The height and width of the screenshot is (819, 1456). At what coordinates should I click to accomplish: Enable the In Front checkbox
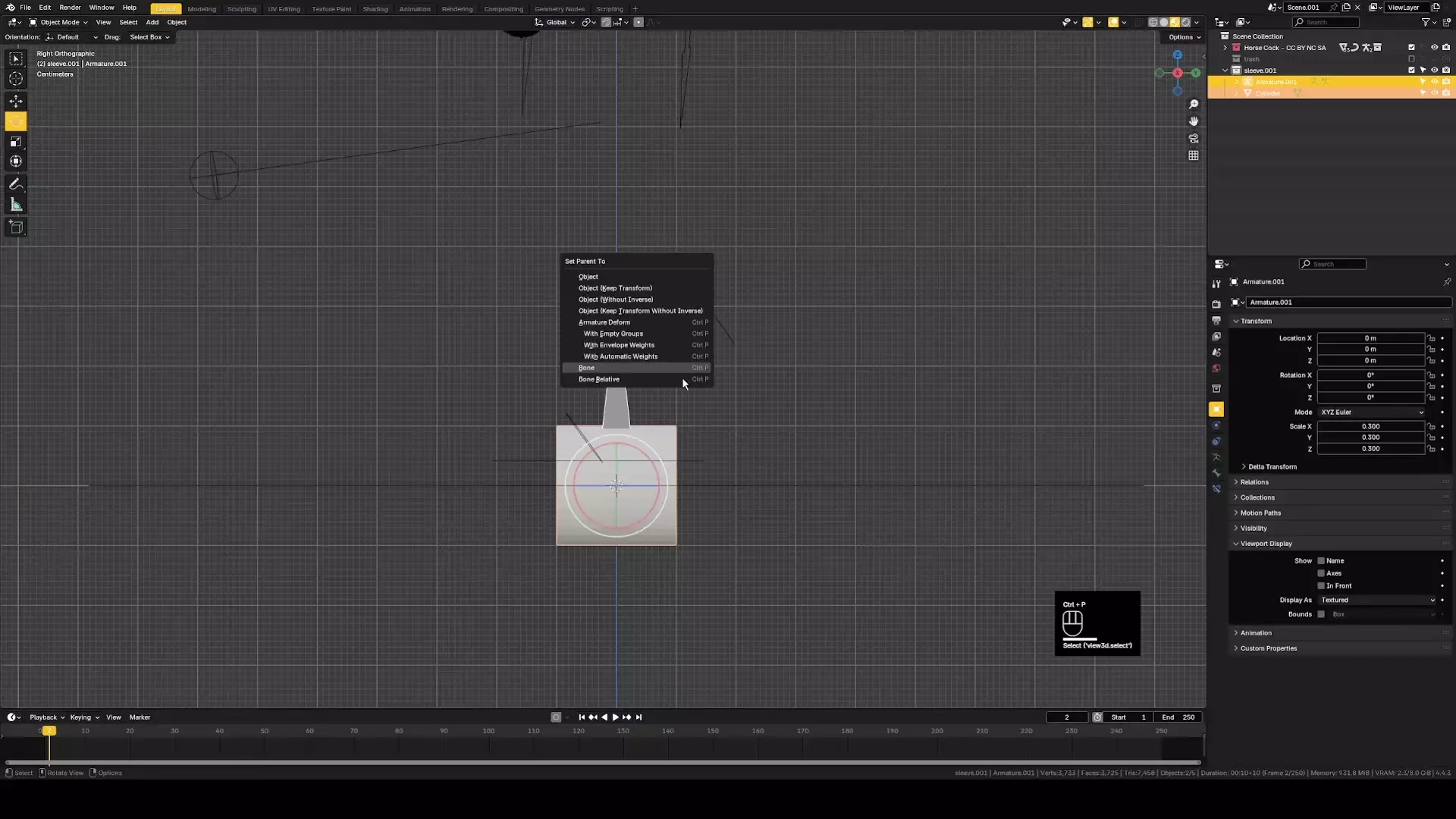pyautogui.click(x=1321, y=585)
